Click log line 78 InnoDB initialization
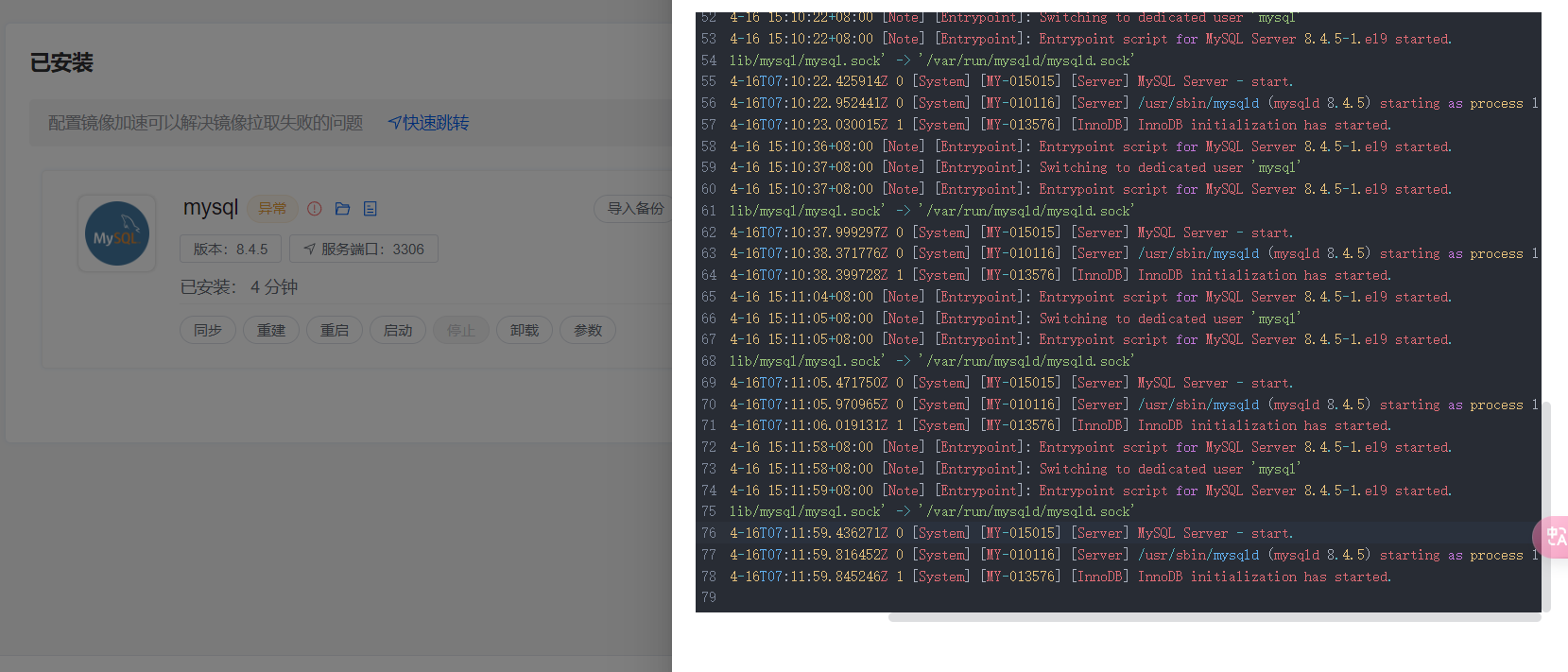The width and height of the screenshot is (1568, 672). pyautogui.click(x=1060, y=577)
